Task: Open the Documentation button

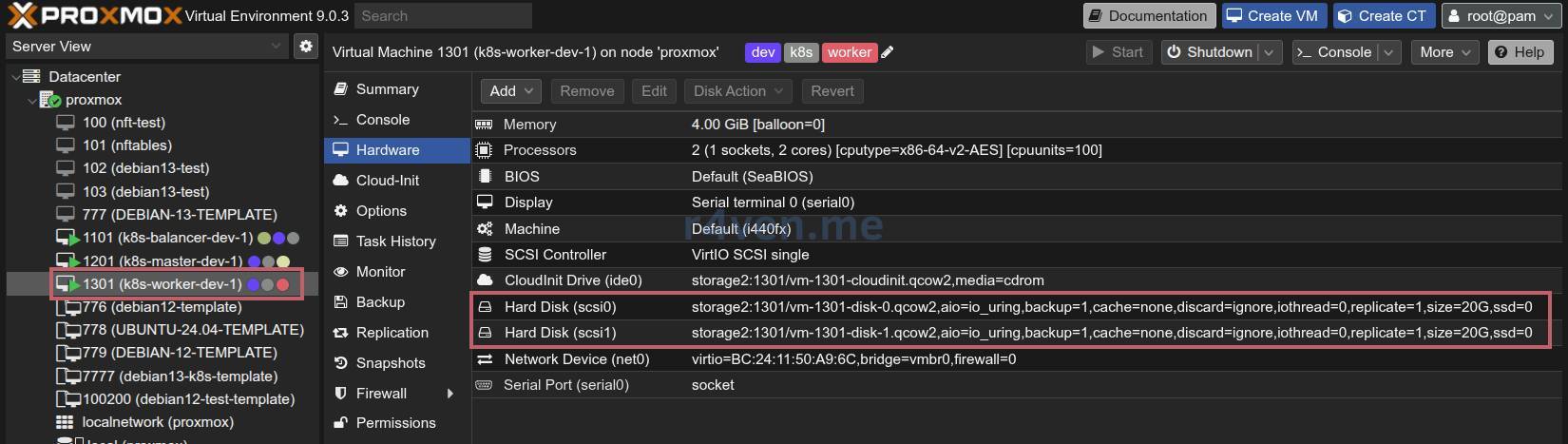Action: 1148,16
